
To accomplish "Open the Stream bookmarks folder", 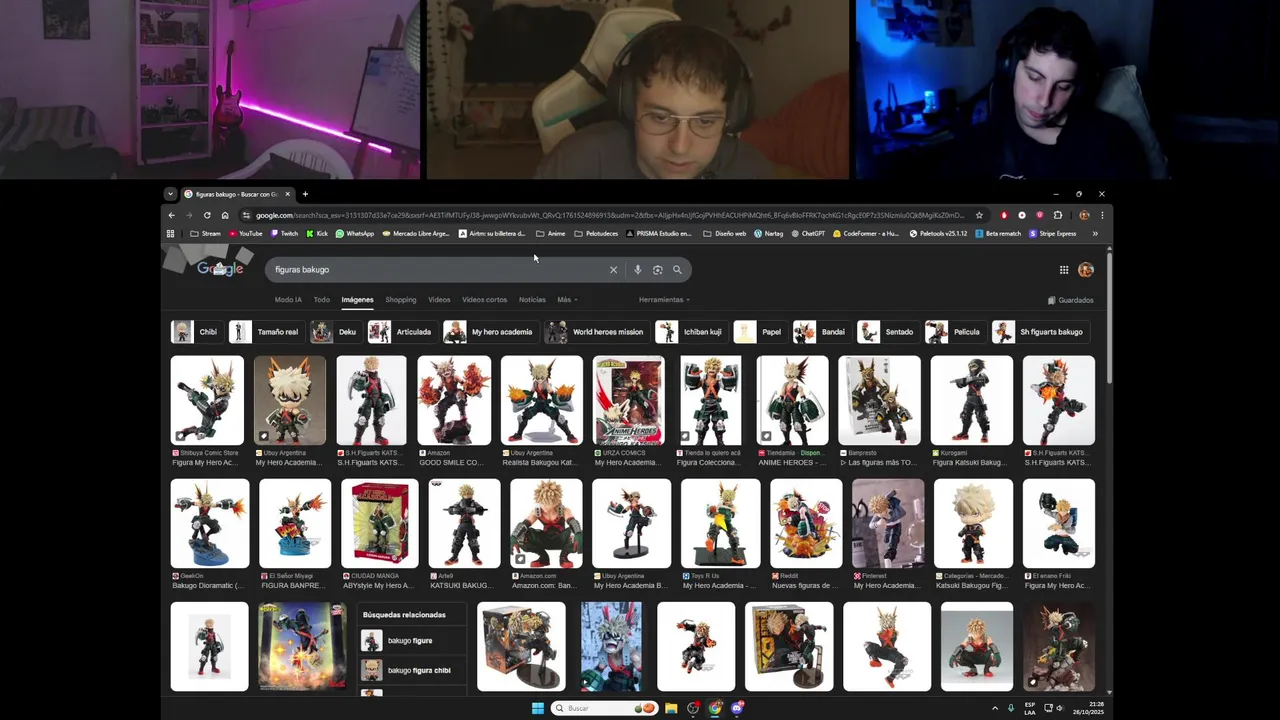I will pos(205,234).
